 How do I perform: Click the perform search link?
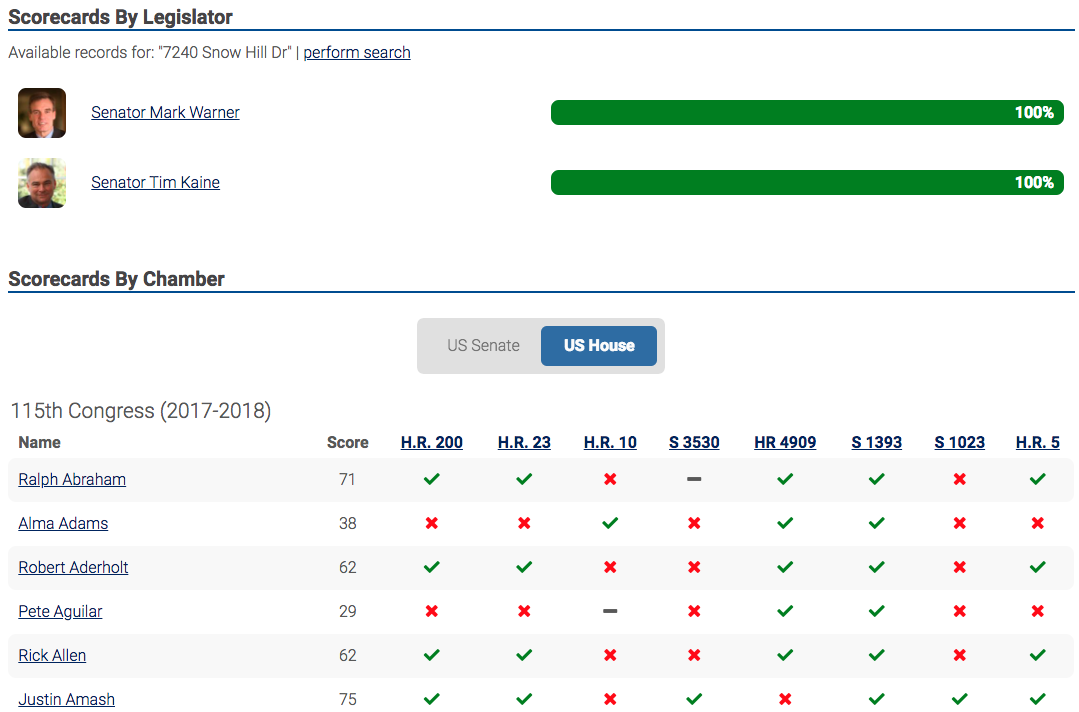tap(357, 52)
